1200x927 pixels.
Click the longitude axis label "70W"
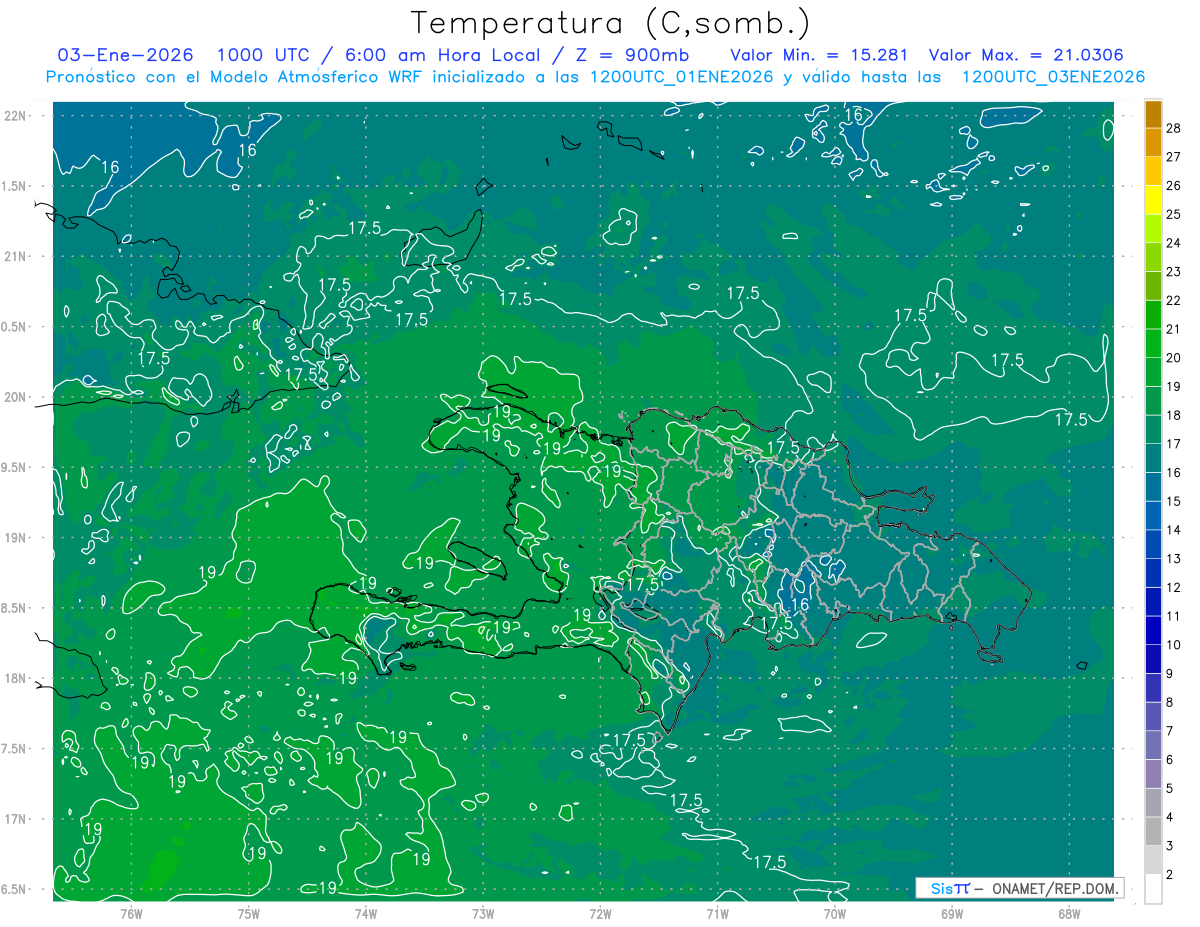(x=835, y=912)
